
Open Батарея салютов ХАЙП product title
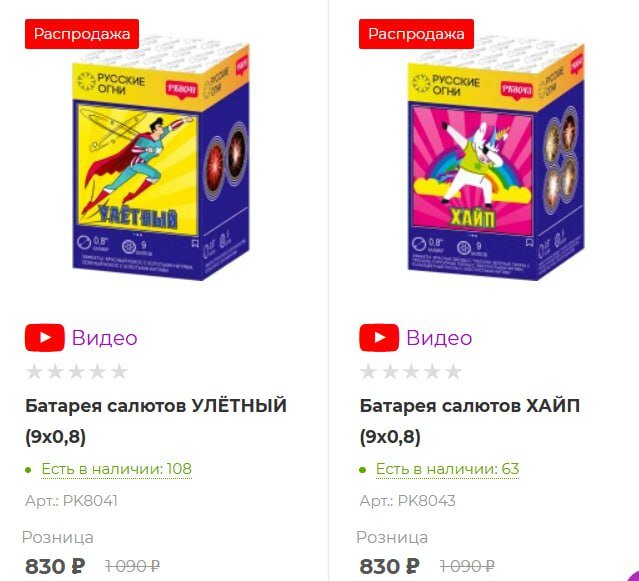469,421
